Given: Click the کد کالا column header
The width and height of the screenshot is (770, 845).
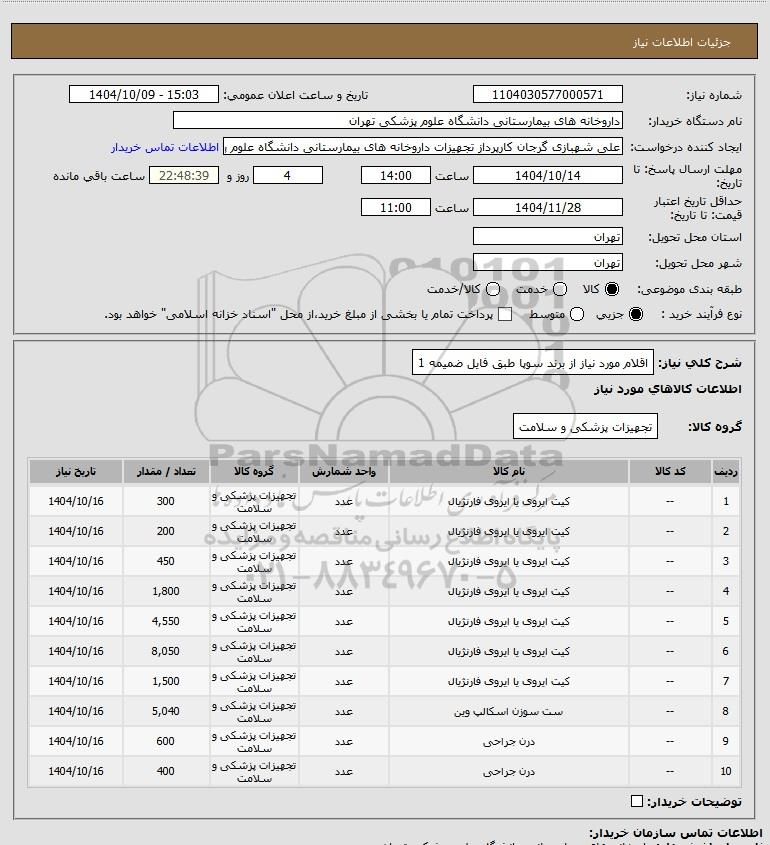Looking at the screenshot, I should pyautogui.click(x=670, y=472).
